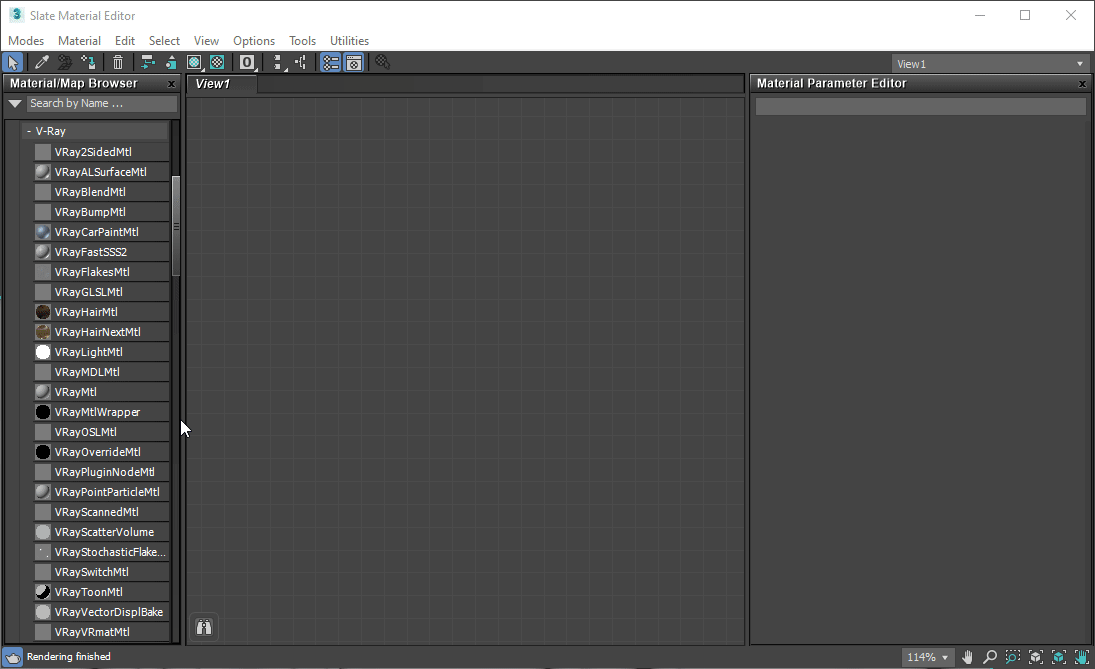Image resolution: width=1095 pixels, height=669 pixels.
Task: Collapse the V-Ray materials group
Action: (x=29, y=131)
